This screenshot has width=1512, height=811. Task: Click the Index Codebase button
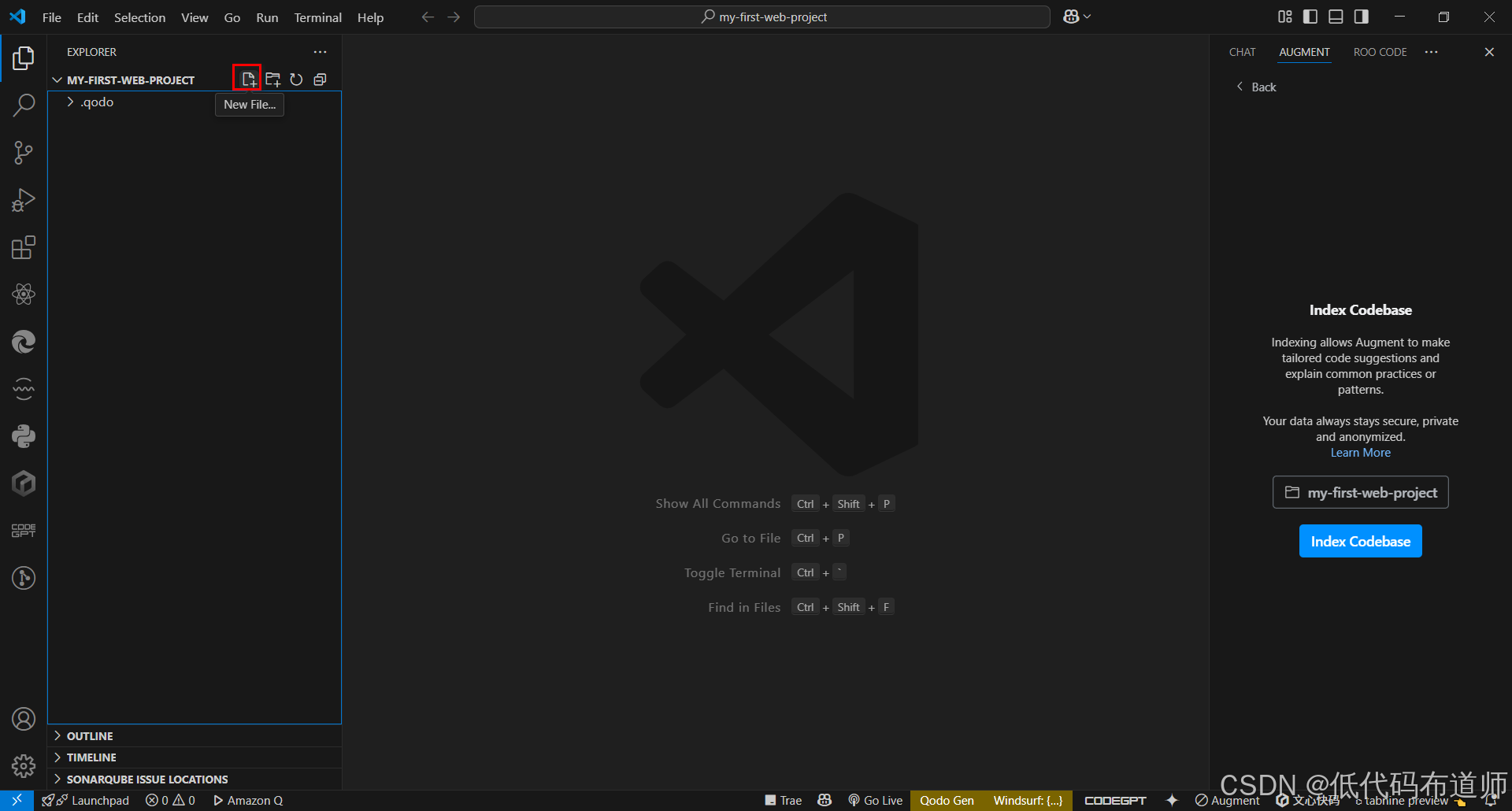click(x=1360, y=541)
